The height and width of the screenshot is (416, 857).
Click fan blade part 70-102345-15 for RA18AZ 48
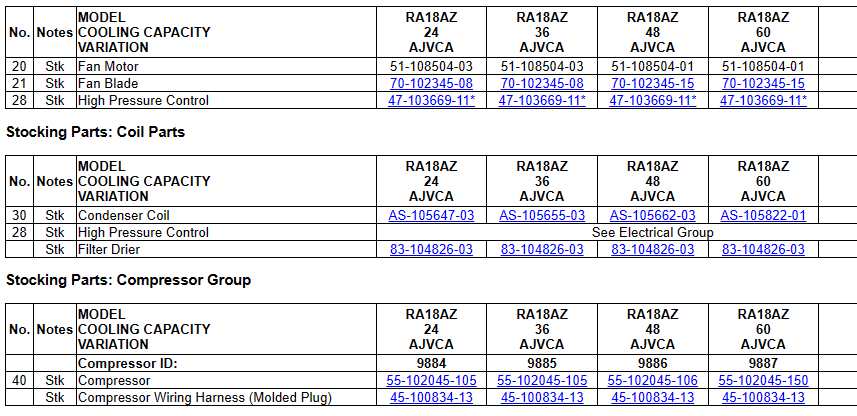pos(653,84)
